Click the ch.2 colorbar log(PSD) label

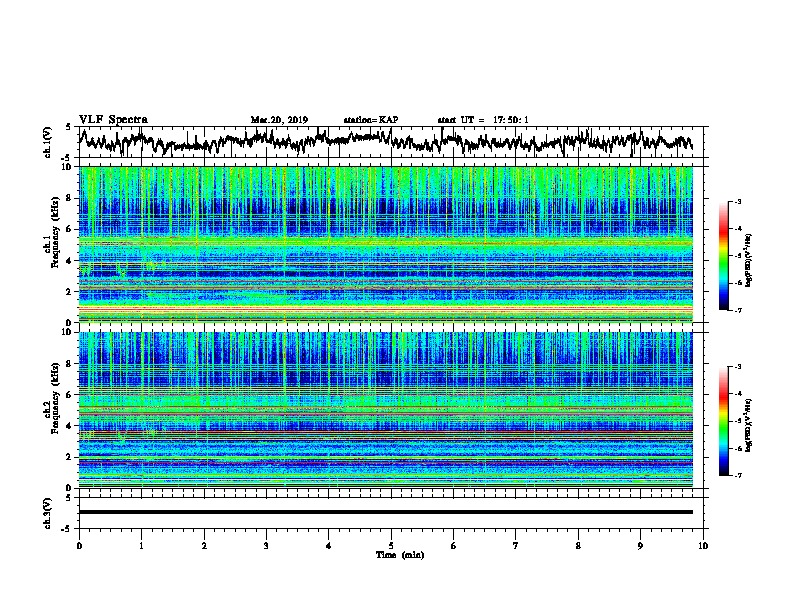pos(749,425)
